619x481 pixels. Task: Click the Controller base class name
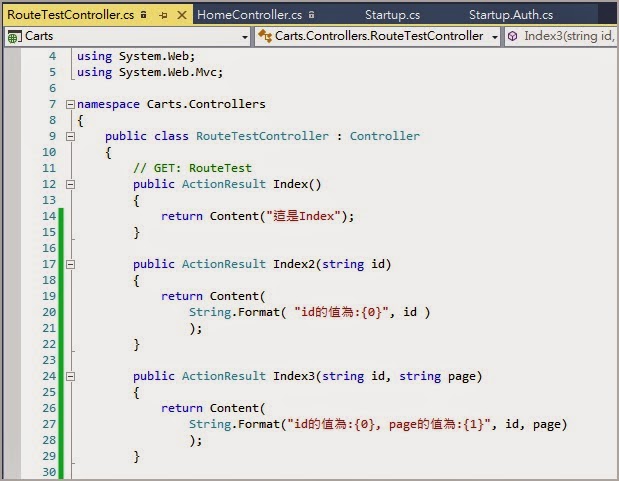[385, 136]
